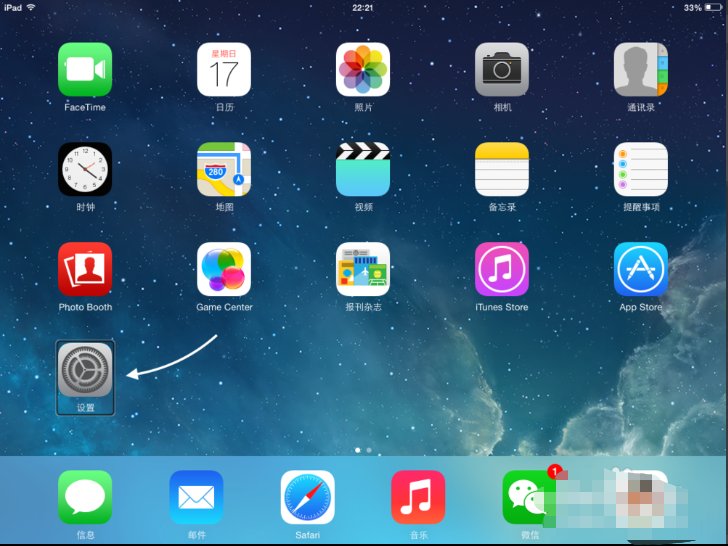Launch Game Center

224,269
